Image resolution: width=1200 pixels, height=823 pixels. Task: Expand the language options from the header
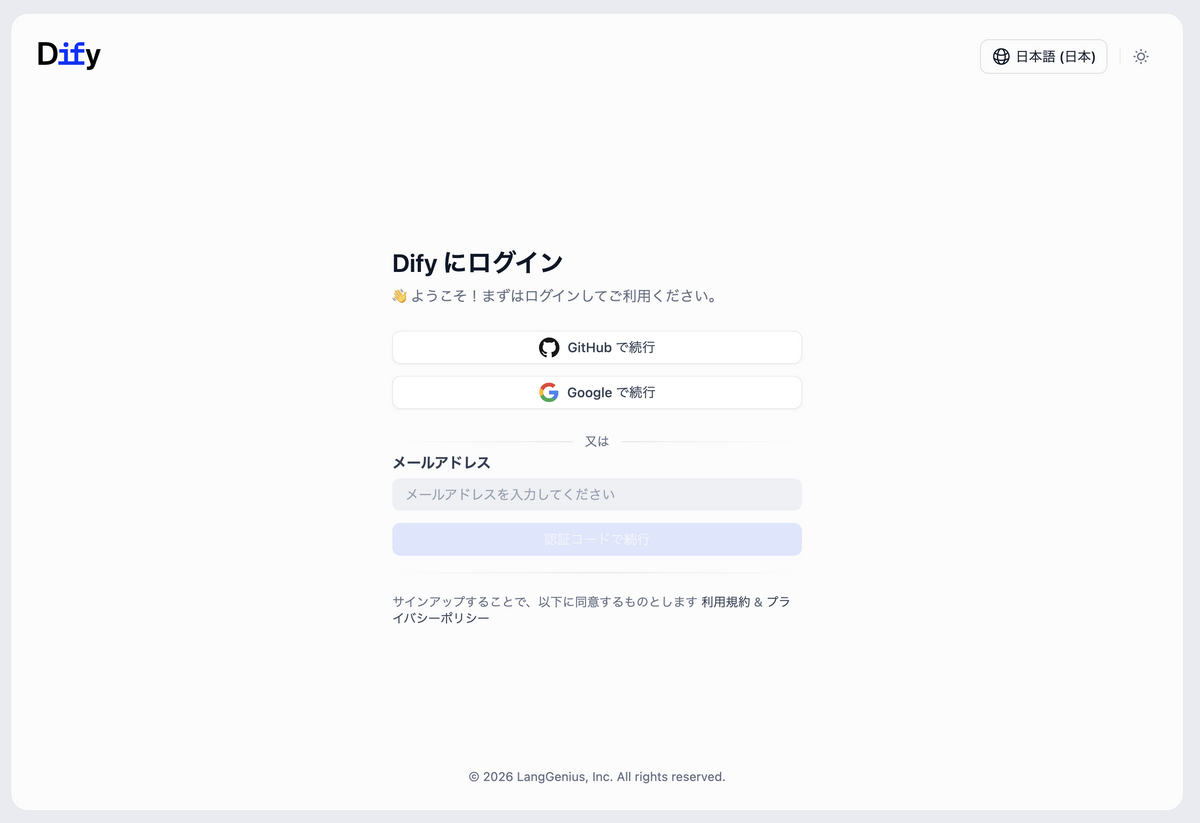coord(1043,57)
